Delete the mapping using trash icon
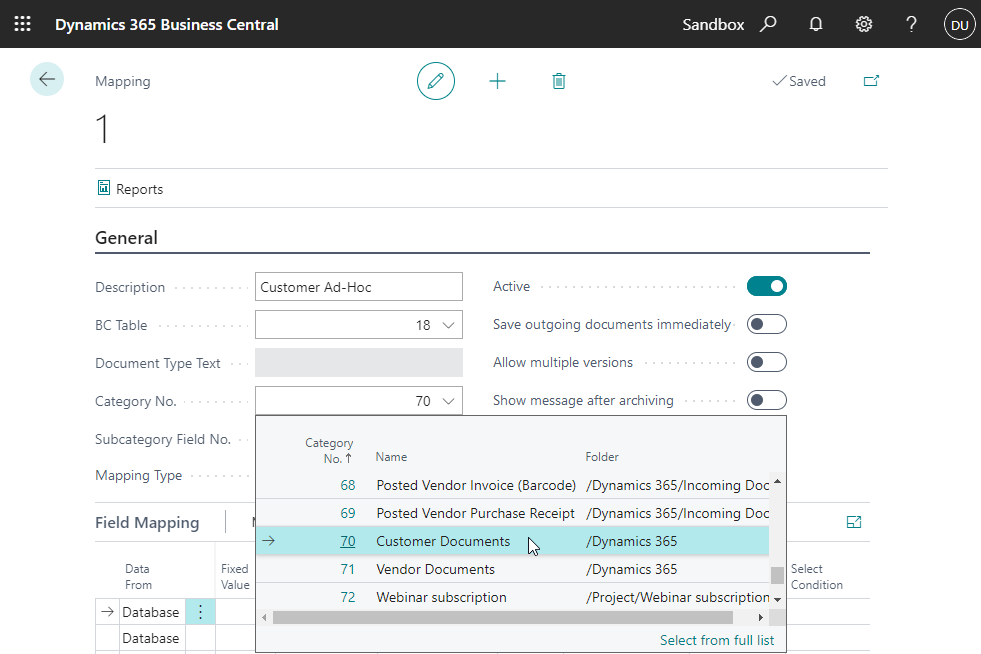Viewport: 981px width, 654px height. coord(559,81)
